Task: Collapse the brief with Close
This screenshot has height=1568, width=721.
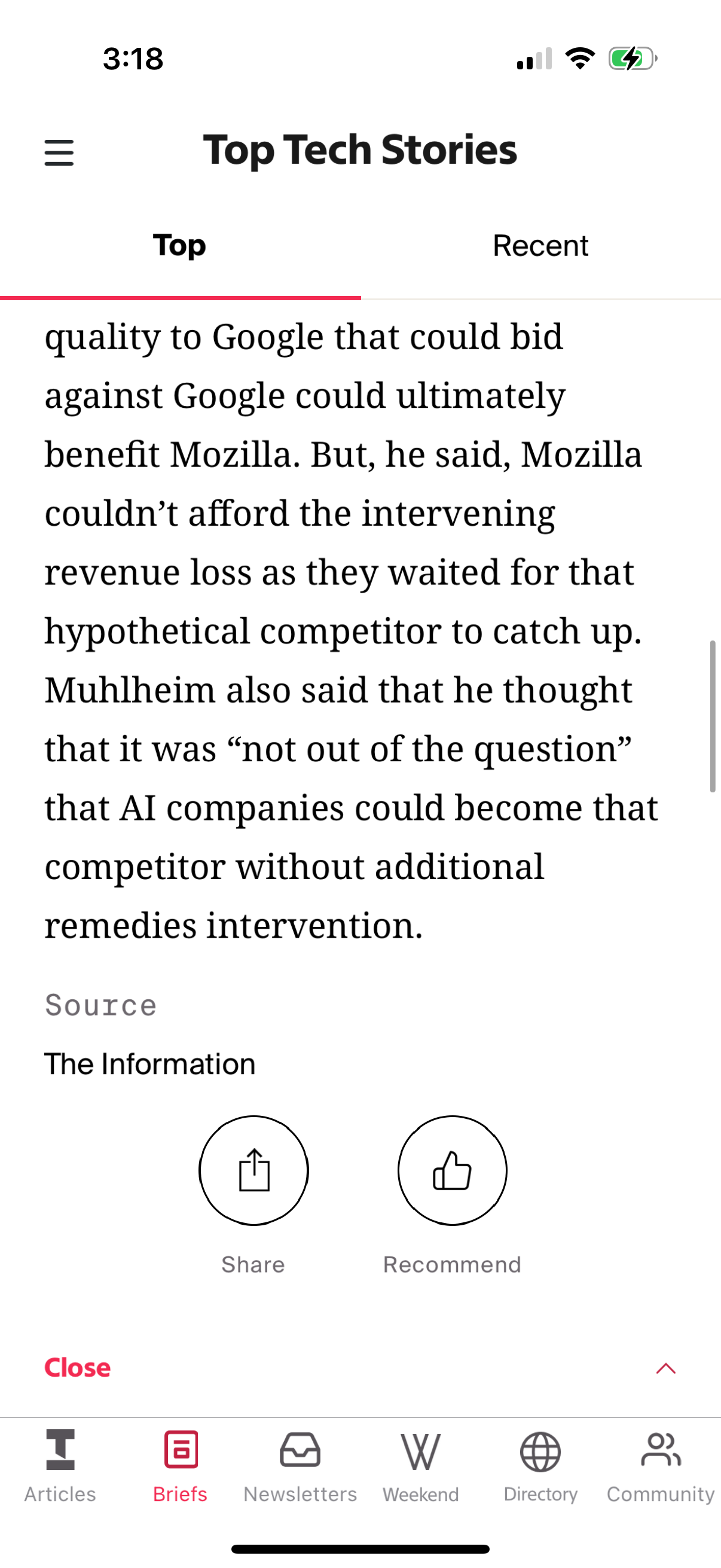Action: coord(77,1368)
